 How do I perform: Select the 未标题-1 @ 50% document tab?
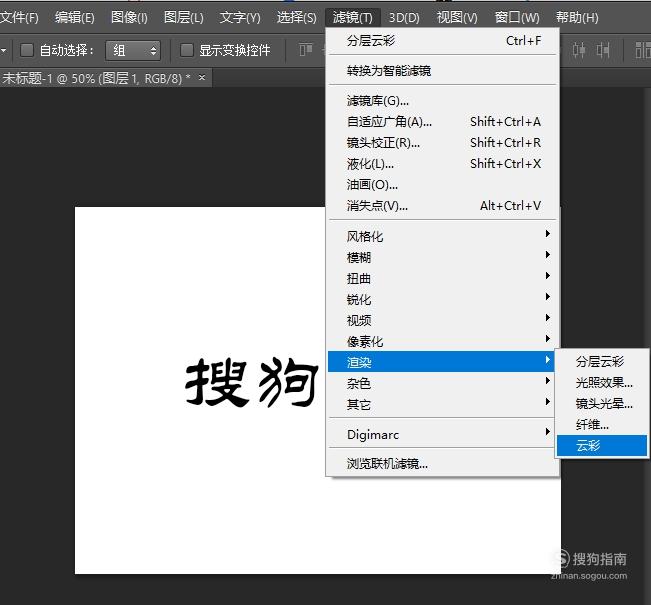[96, 78]
